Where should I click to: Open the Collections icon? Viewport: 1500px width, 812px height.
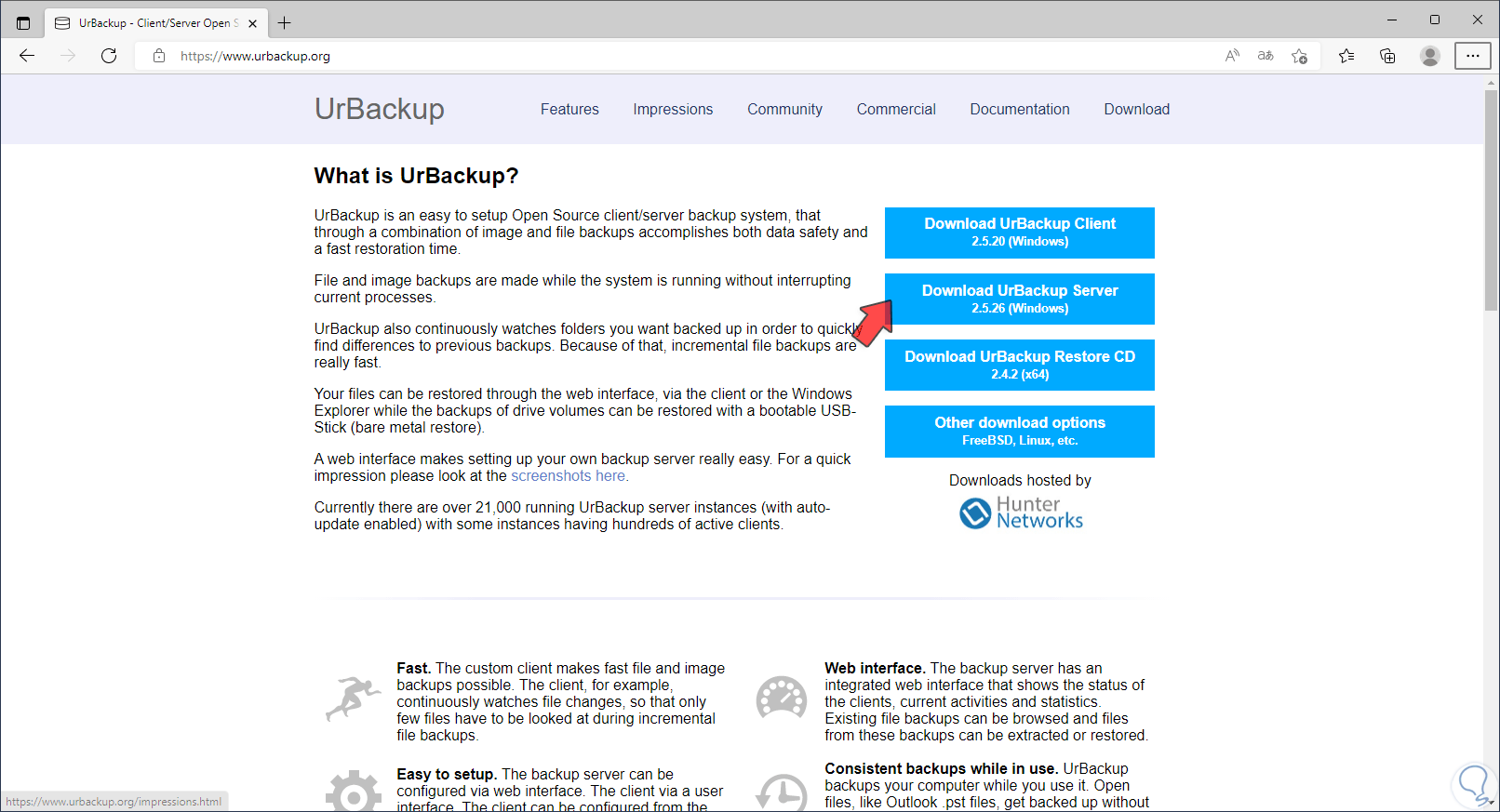point(1387,56)
